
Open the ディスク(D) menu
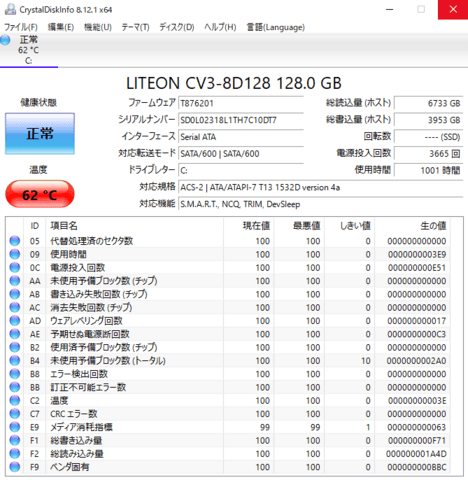[177, 27]
